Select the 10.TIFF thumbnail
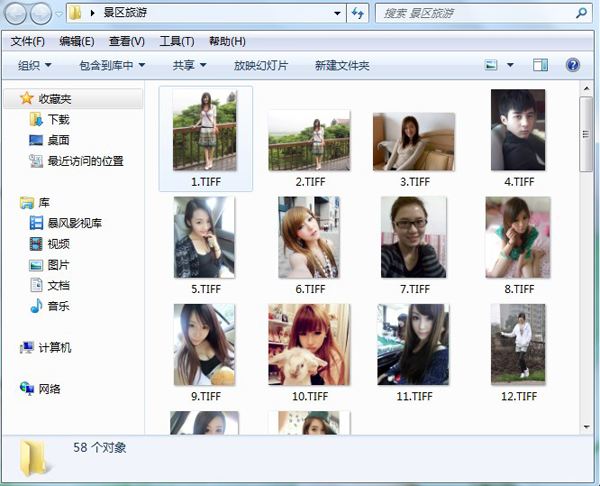Image resolution: width=600 pixels, height=486 pixels. click(309, 344)
